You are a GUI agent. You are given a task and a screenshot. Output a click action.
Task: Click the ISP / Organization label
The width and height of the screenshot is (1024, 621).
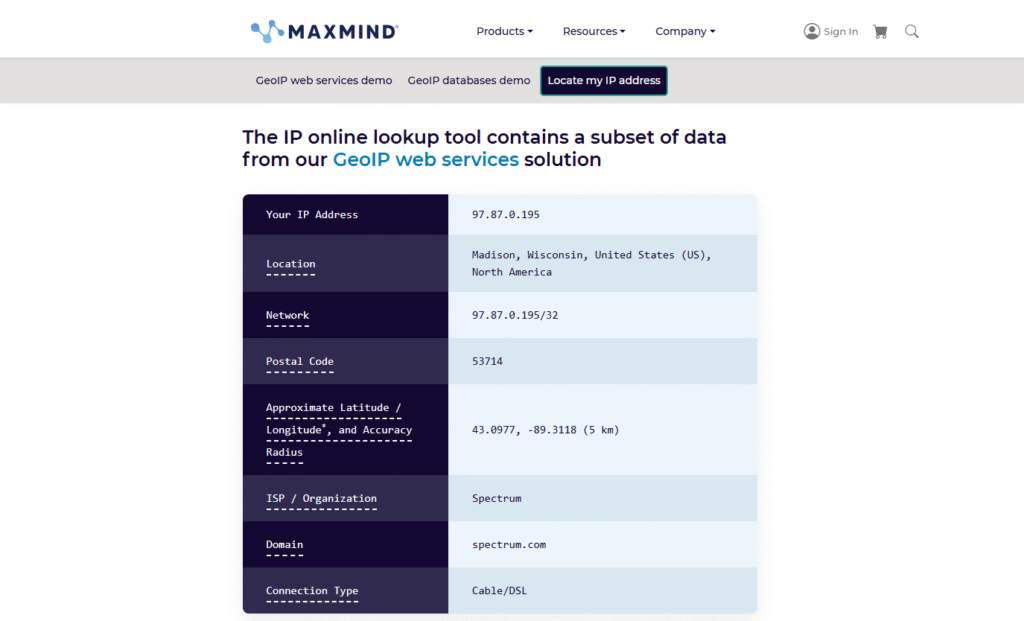point(321,498)
